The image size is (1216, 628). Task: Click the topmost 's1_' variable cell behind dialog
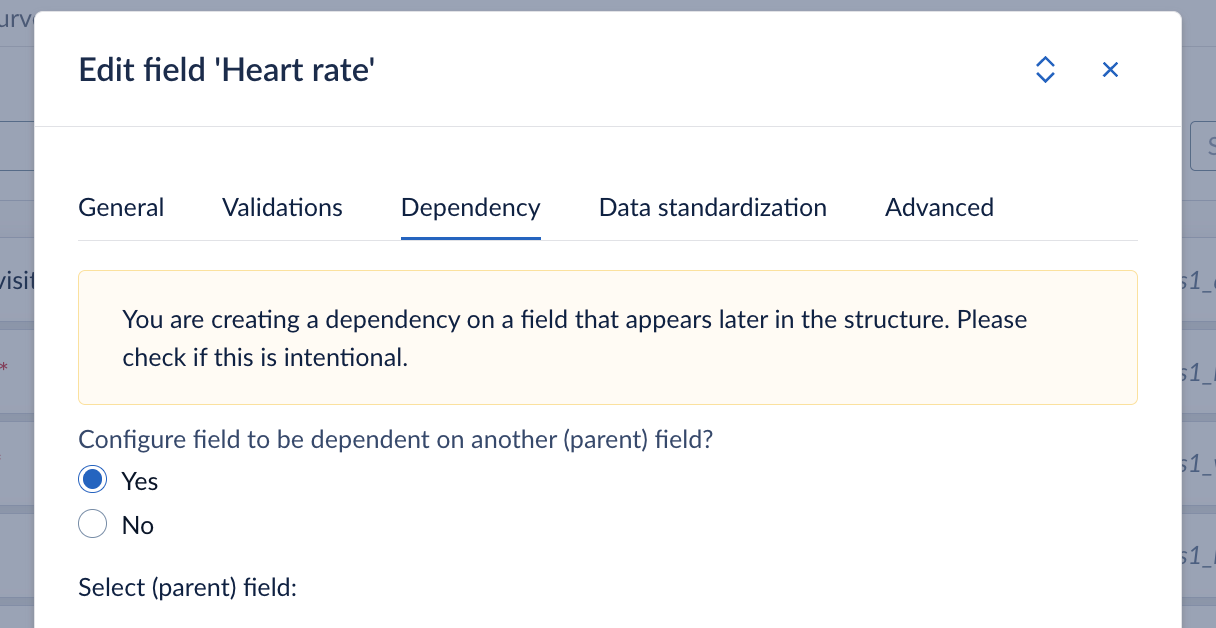coord(1198,282)
